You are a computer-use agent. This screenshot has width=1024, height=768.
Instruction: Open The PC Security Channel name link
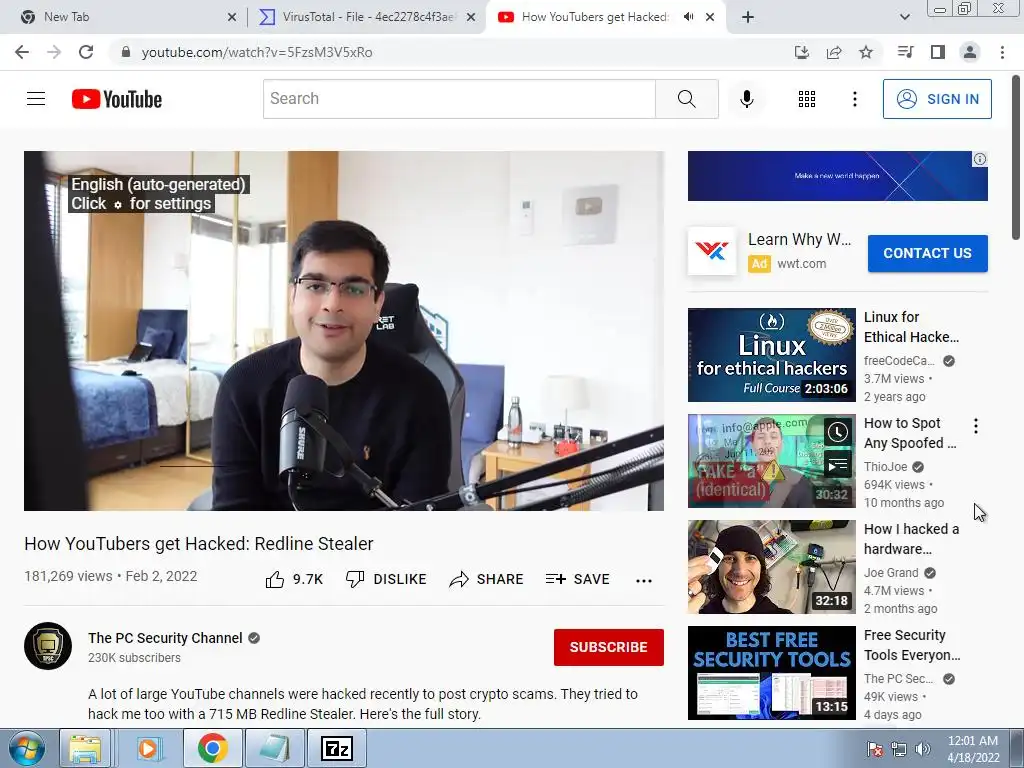point(165,638)
